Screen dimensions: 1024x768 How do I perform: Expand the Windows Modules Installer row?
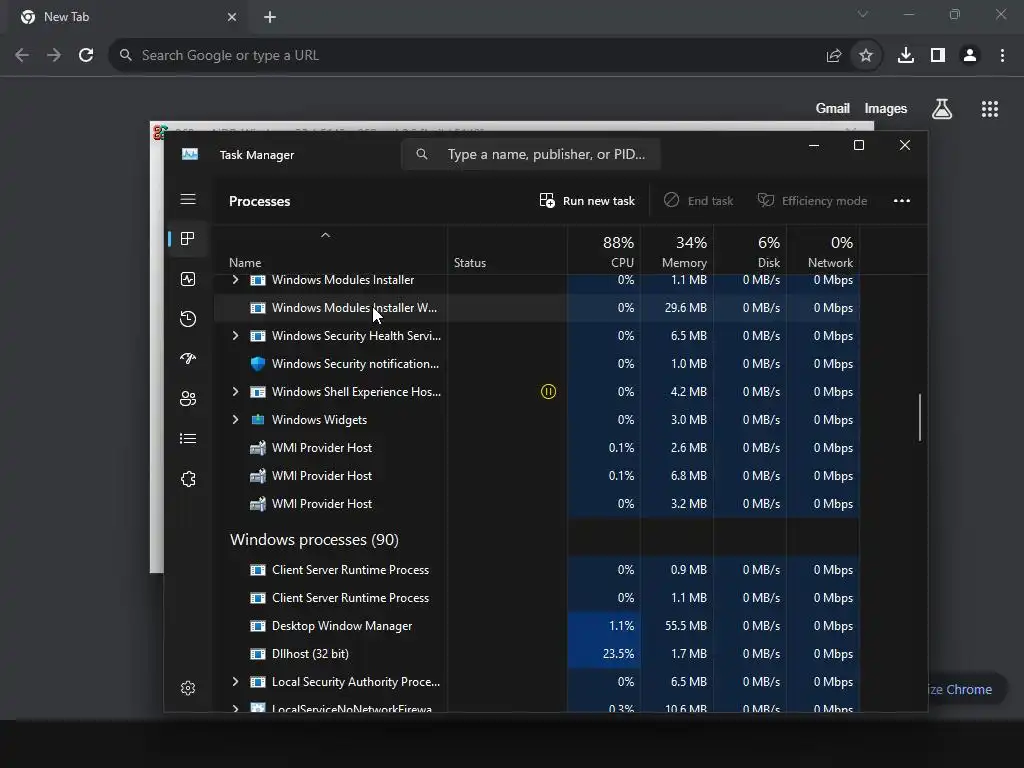(236, 280)
